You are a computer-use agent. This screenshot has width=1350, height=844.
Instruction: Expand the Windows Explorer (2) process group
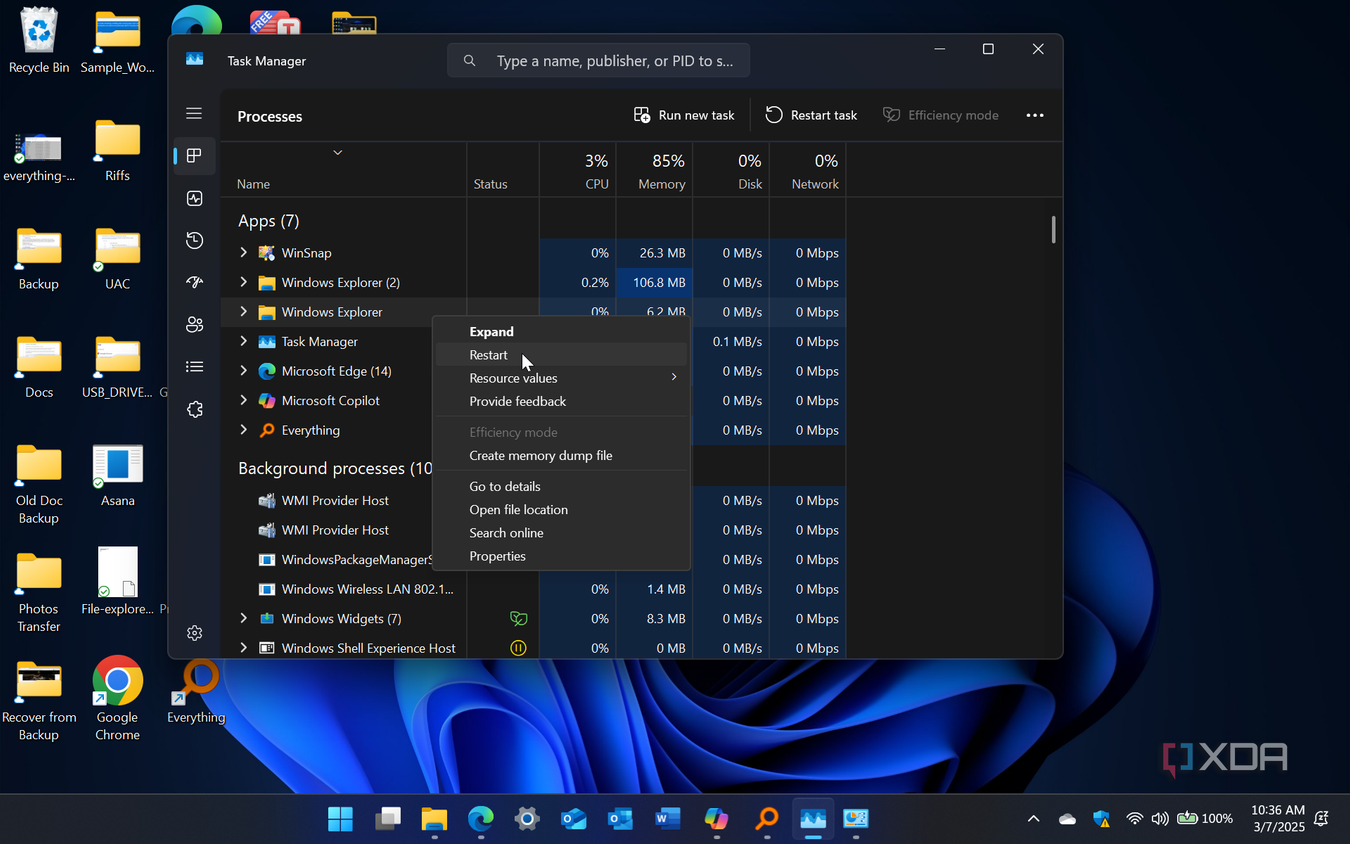click(x=243, y=282)
